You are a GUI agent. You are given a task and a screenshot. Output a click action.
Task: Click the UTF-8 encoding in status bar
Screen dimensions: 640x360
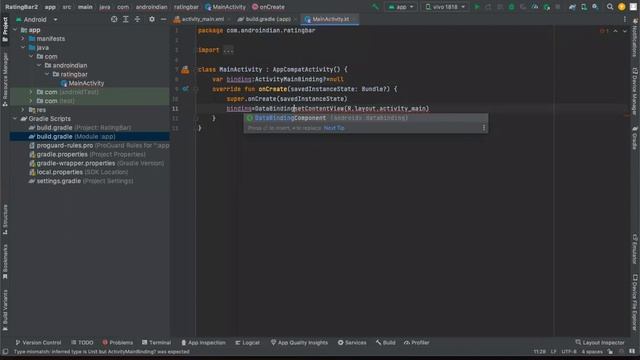pyautogui.click(x=569, y=352)
